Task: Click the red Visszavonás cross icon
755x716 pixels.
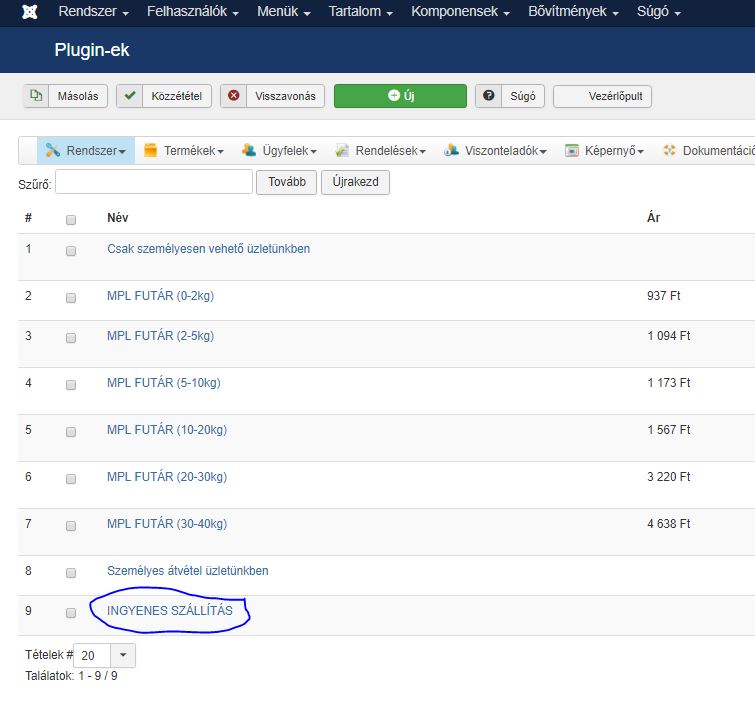Action: click(x=234, y=95)
